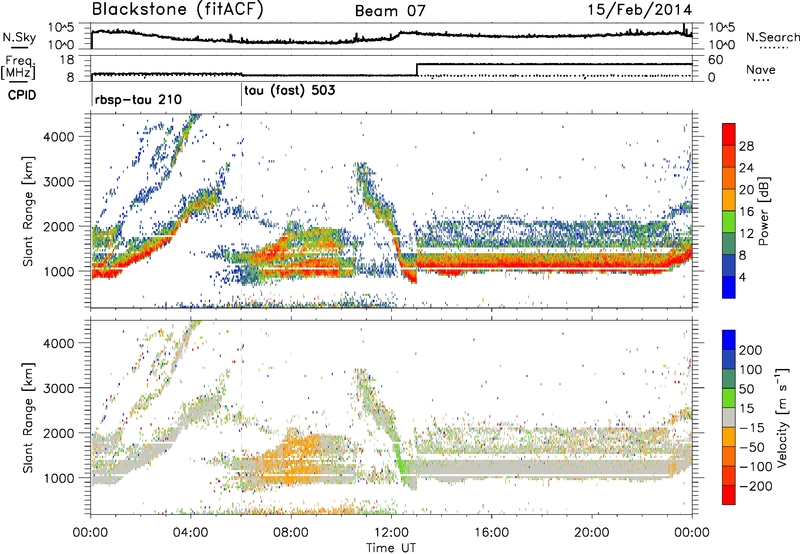Click the frequency step-up near 13:00 UT
The width and height of the screenshot is (800, 554).
417,69
